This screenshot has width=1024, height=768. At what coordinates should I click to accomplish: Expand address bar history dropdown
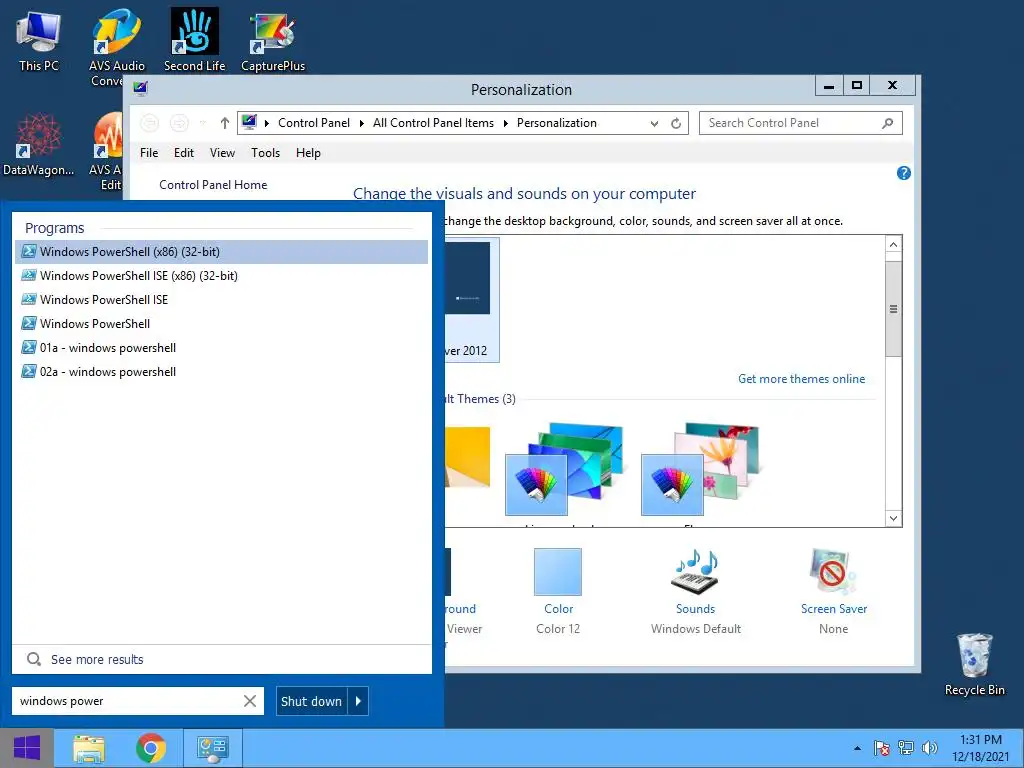point(654,123)
